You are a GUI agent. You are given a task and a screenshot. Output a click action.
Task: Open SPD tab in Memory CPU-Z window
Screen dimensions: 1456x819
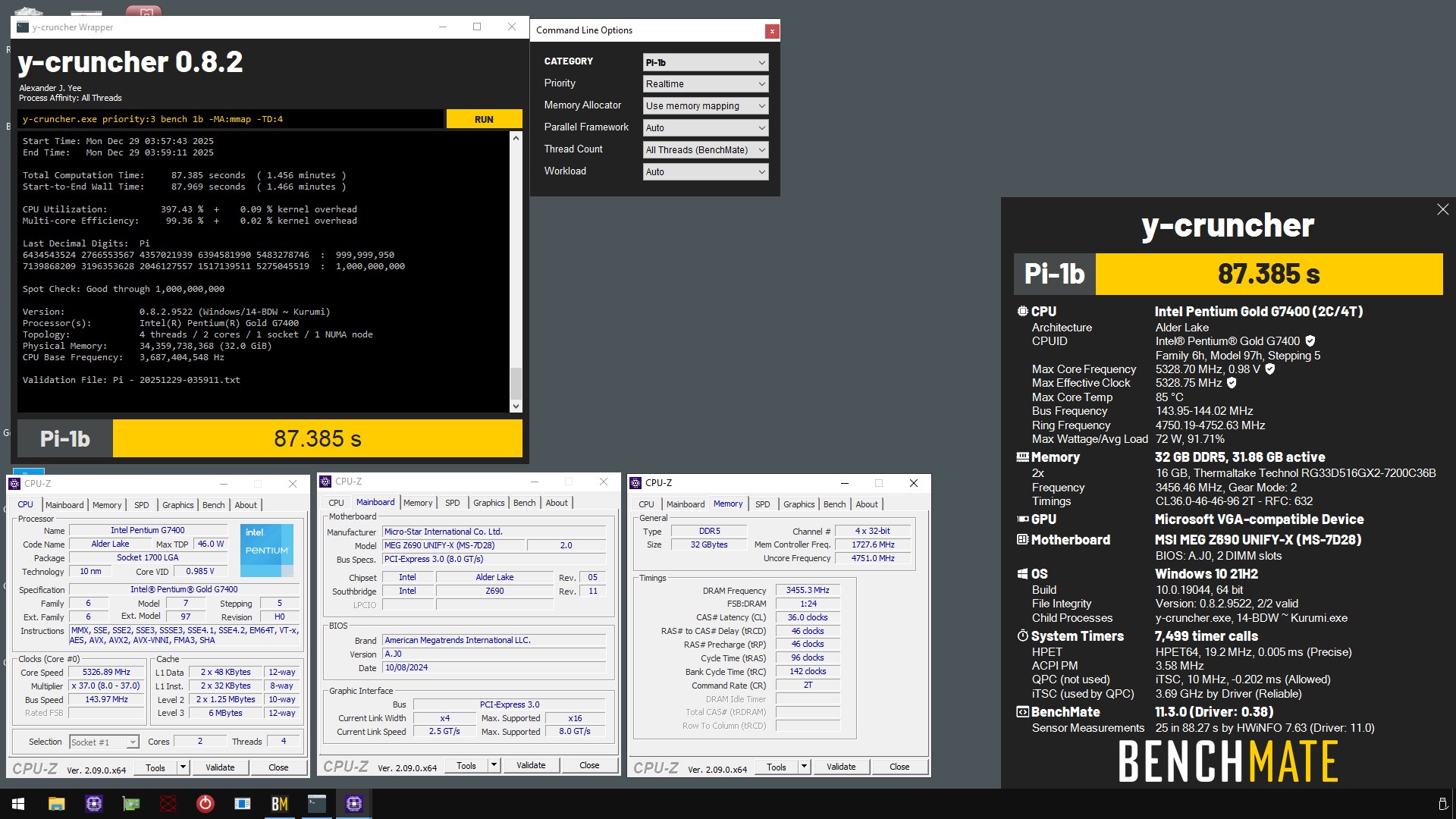tap(763, 504)
